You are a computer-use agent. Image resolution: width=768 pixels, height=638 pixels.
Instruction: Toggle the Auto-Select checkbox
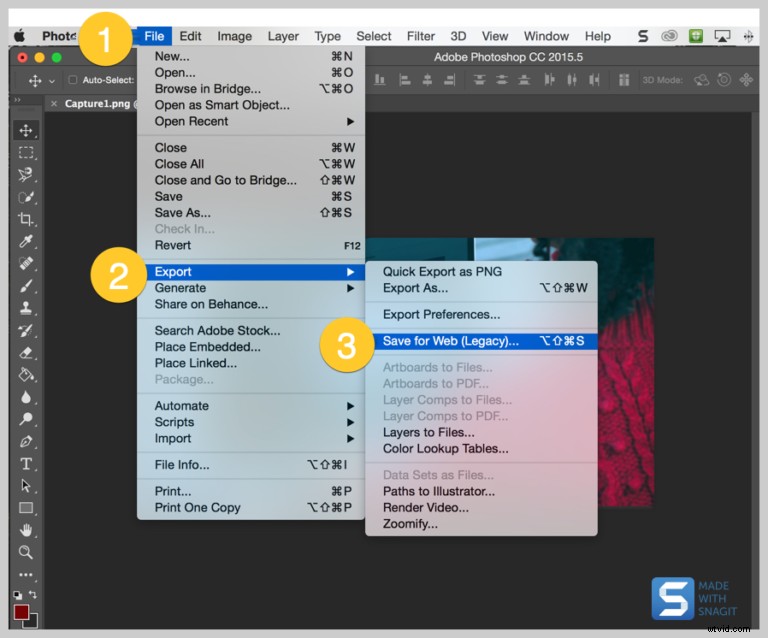coord(72,80)
